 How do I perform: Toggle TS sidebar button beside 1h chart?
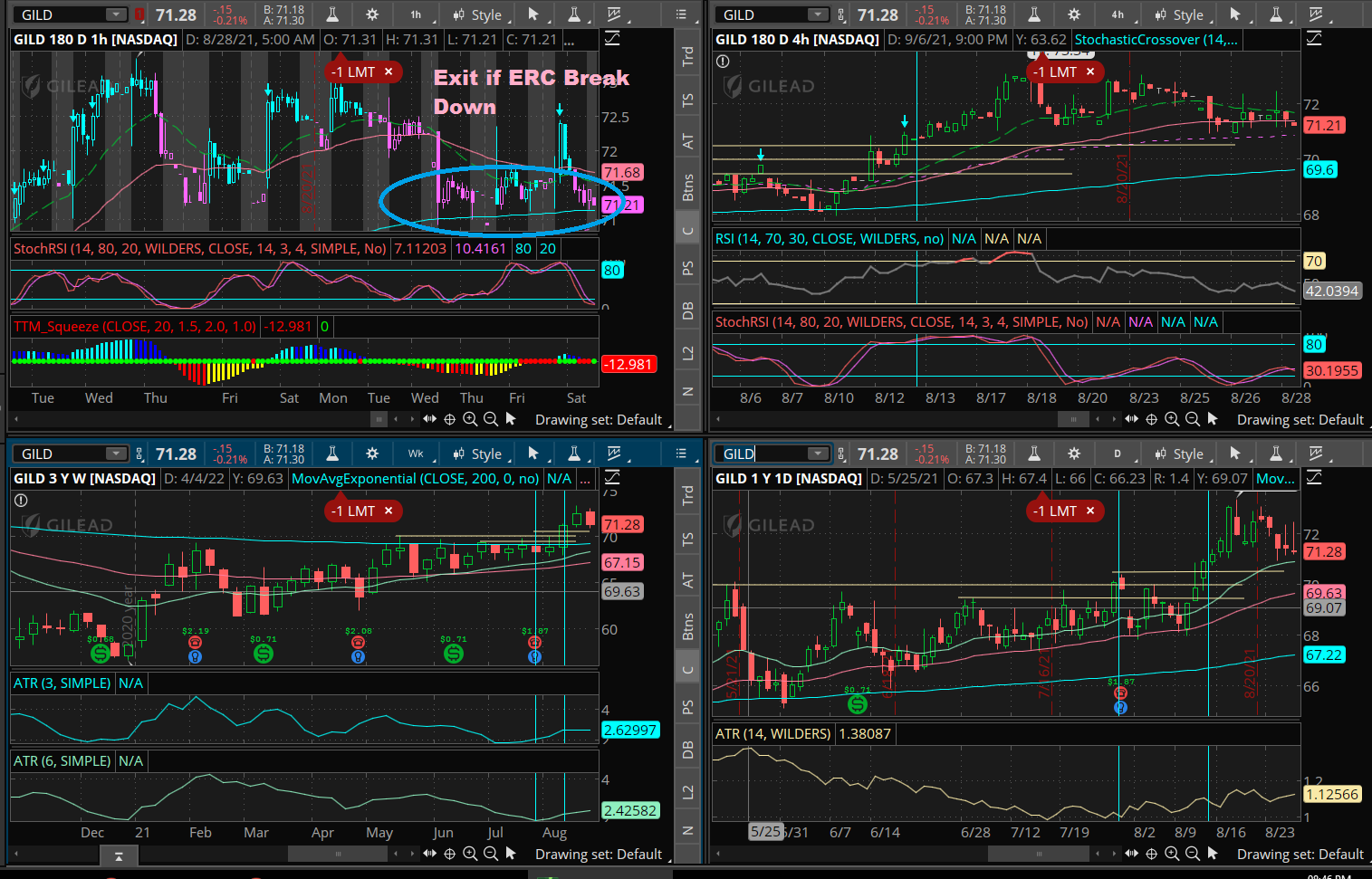[x=688, y=100]
